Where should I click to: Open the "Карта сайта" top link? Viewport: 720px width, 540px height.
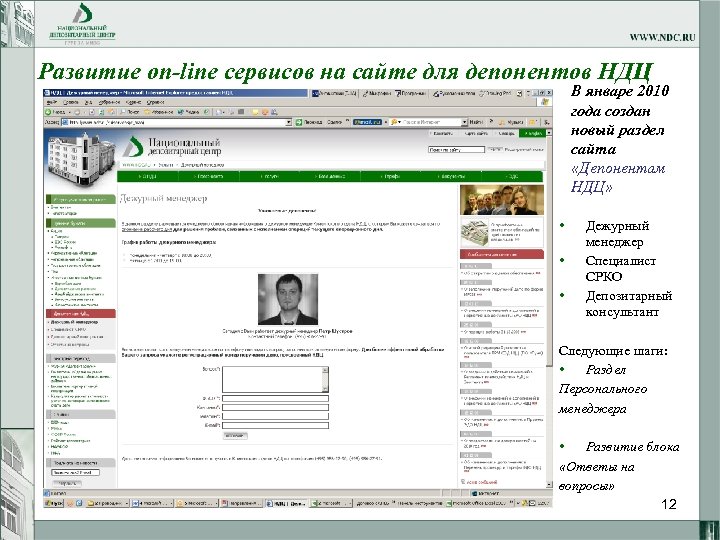tap(476, 133)
